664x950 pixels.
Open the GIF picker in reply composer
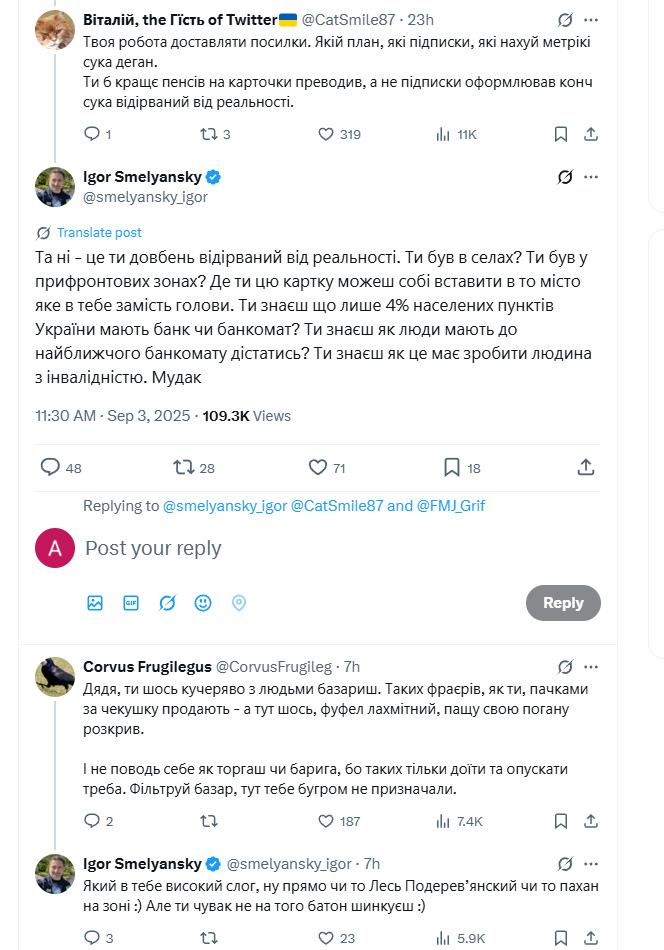coord(131,603)
